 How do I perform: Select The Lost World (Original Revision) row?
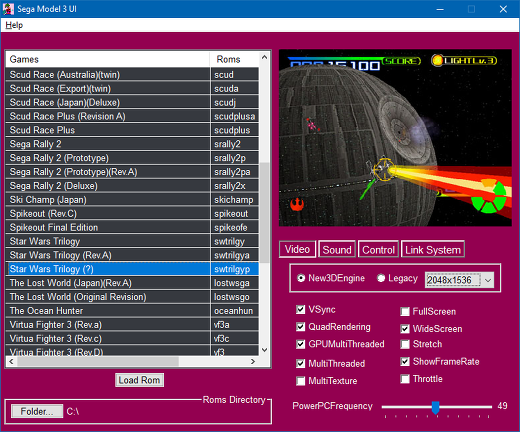[x=132, y=297]
